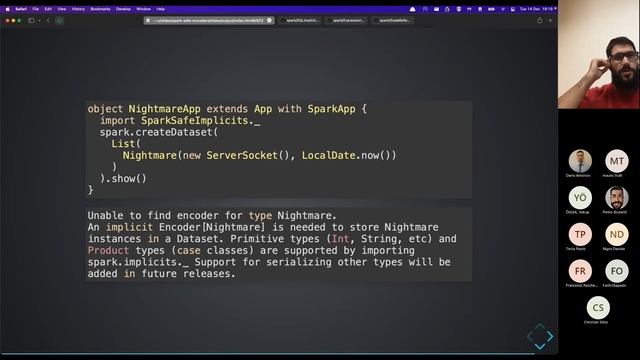Switch to the spark Expression tab
The image size is (640, 360).
click(x=347, y=20)
